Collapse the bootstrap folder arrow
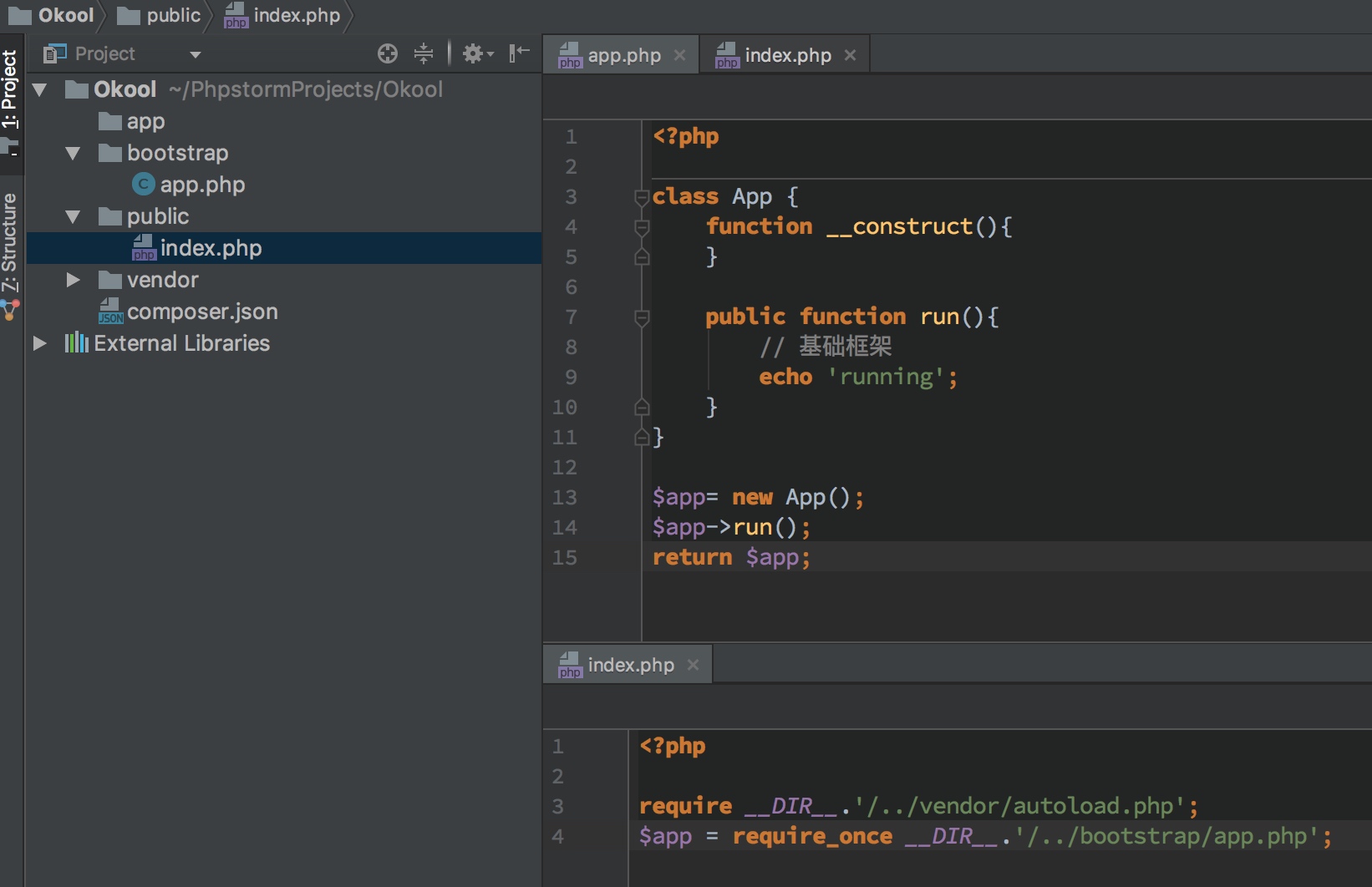The image size is (1372, 887). [x=73, y=153]
